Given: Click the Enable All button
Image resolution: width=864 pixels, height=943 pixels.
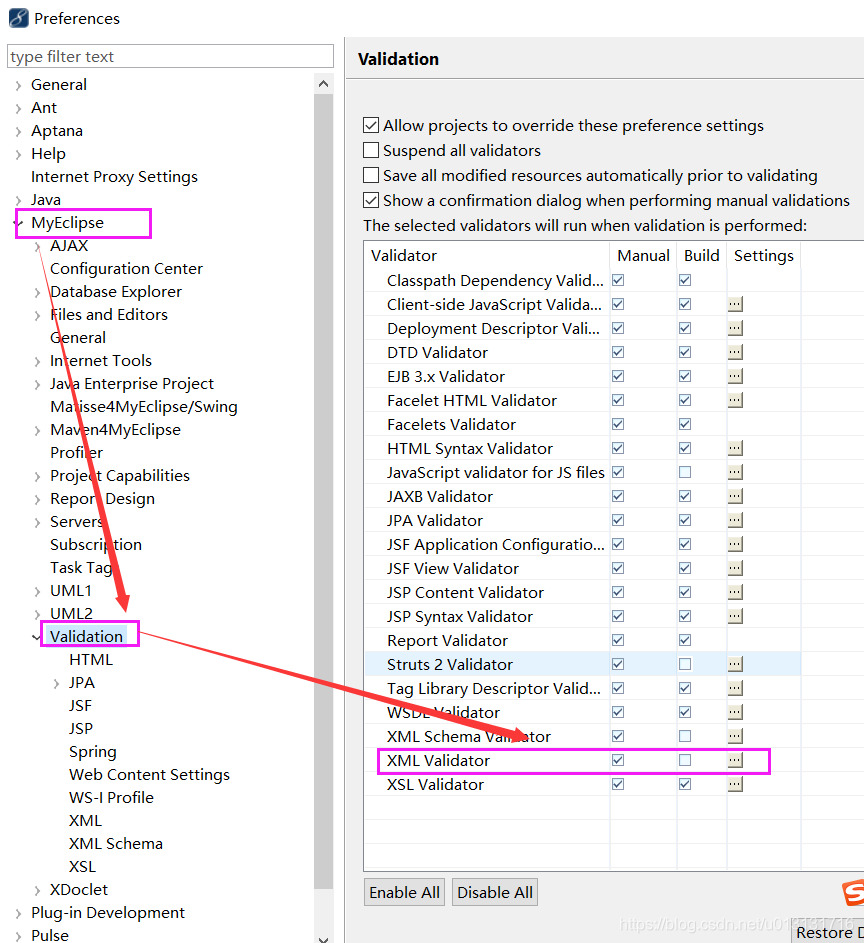Looking at the screenshot, I should point(404,892).
